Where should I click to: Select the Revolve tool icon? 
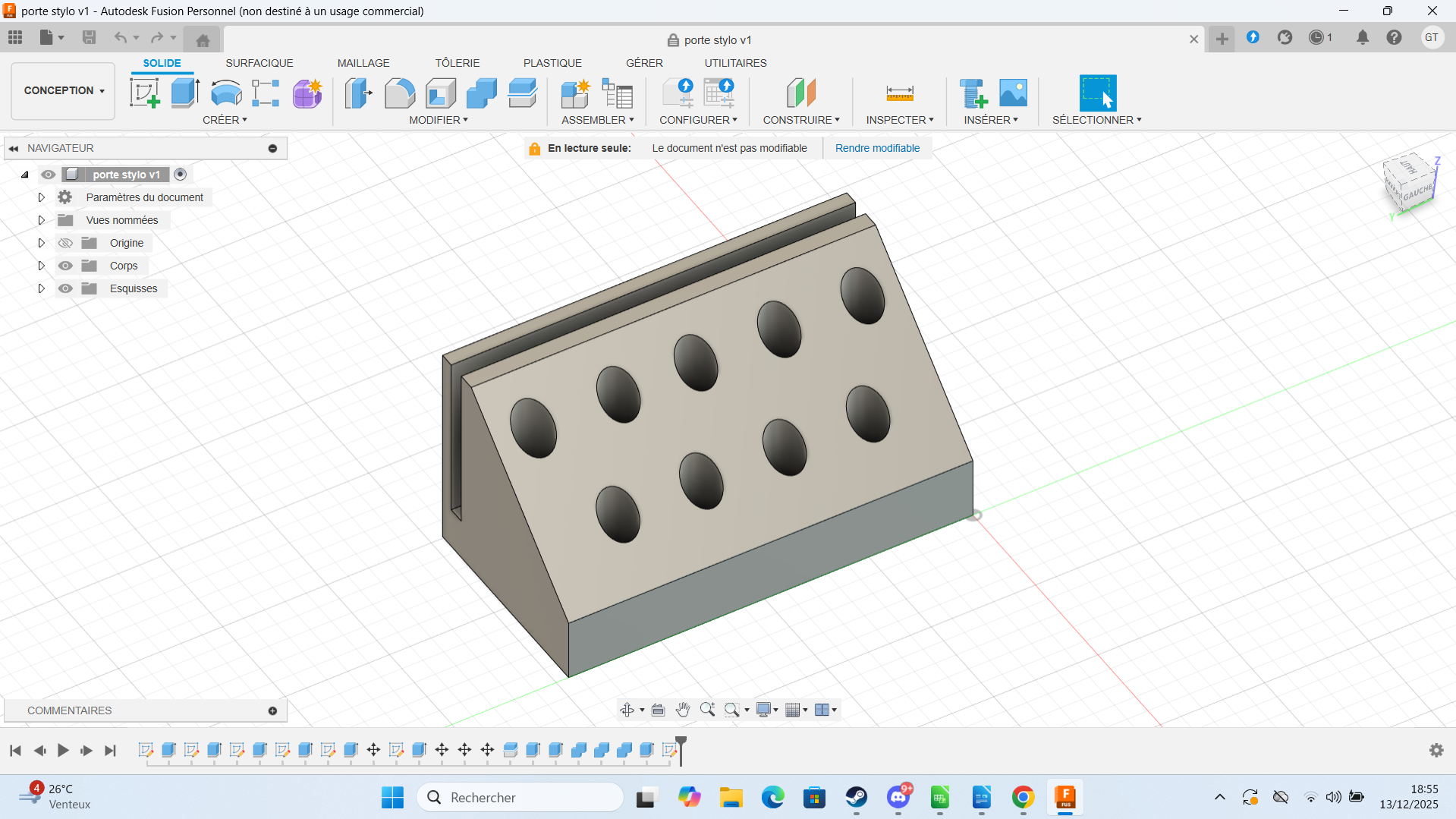226,93
